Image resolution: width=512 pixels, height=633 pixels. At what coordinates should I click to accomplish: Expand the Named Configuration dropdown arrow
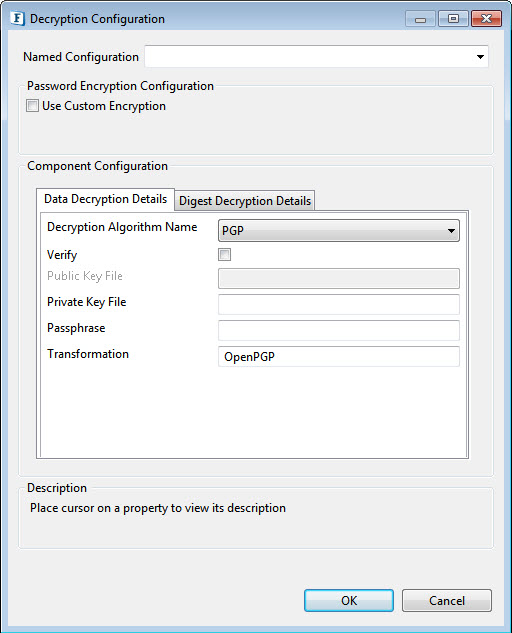(480, 57)
